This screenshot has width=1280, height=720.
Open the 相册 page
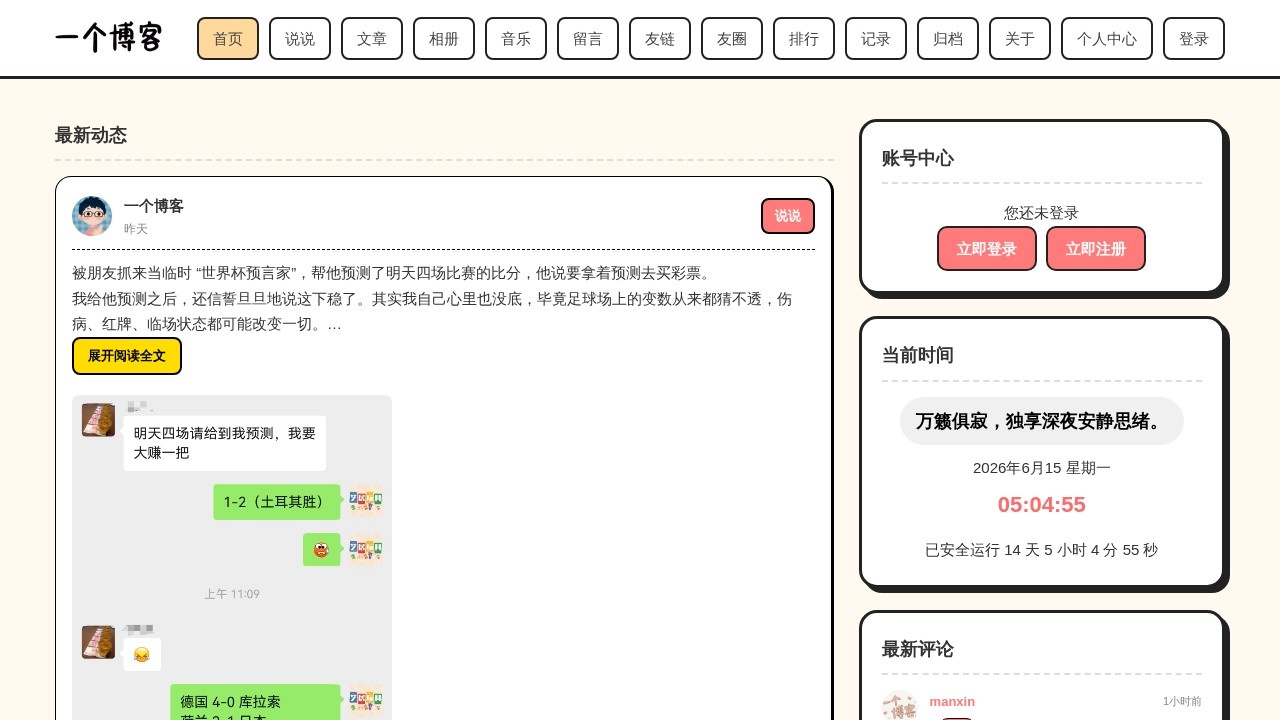coord(444,39)
